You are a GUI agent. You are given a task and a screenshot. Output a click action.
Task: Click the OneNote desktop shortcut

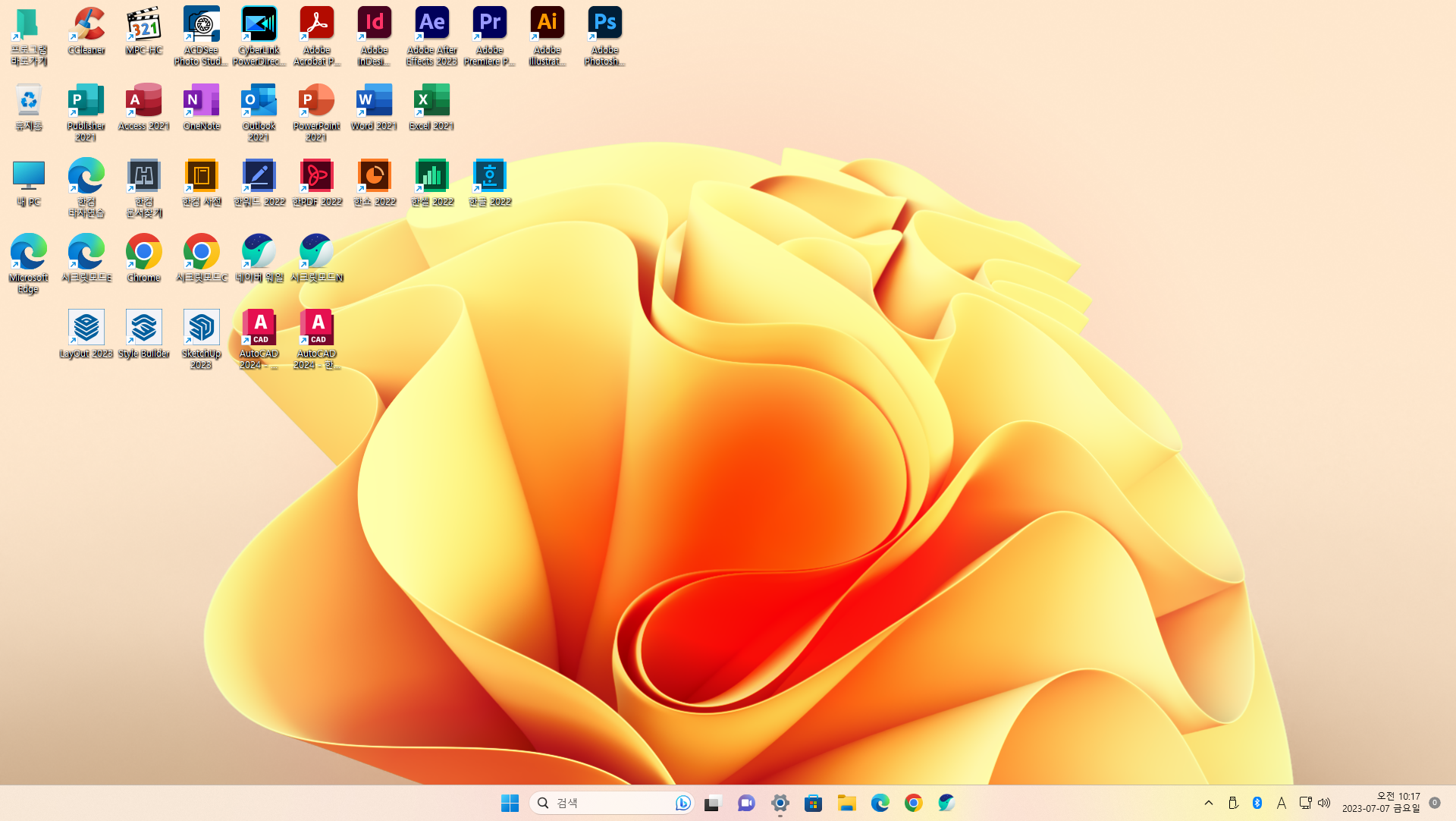coord(201,100)
